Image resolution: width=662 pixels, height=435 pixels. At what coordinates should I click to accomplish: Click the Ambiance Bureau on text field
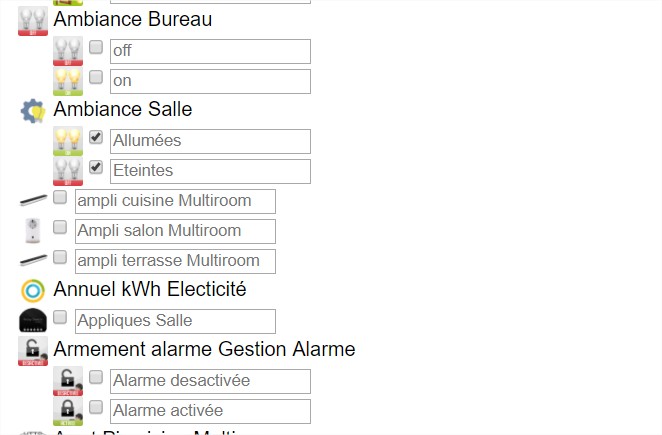(x=210, y=81)
